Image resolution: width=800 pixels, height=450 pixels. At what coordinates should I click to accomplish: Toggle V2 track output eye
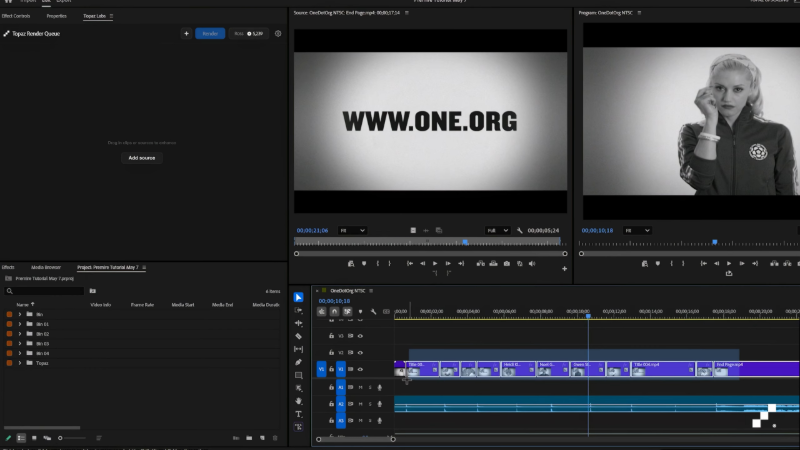click(360, 353)
